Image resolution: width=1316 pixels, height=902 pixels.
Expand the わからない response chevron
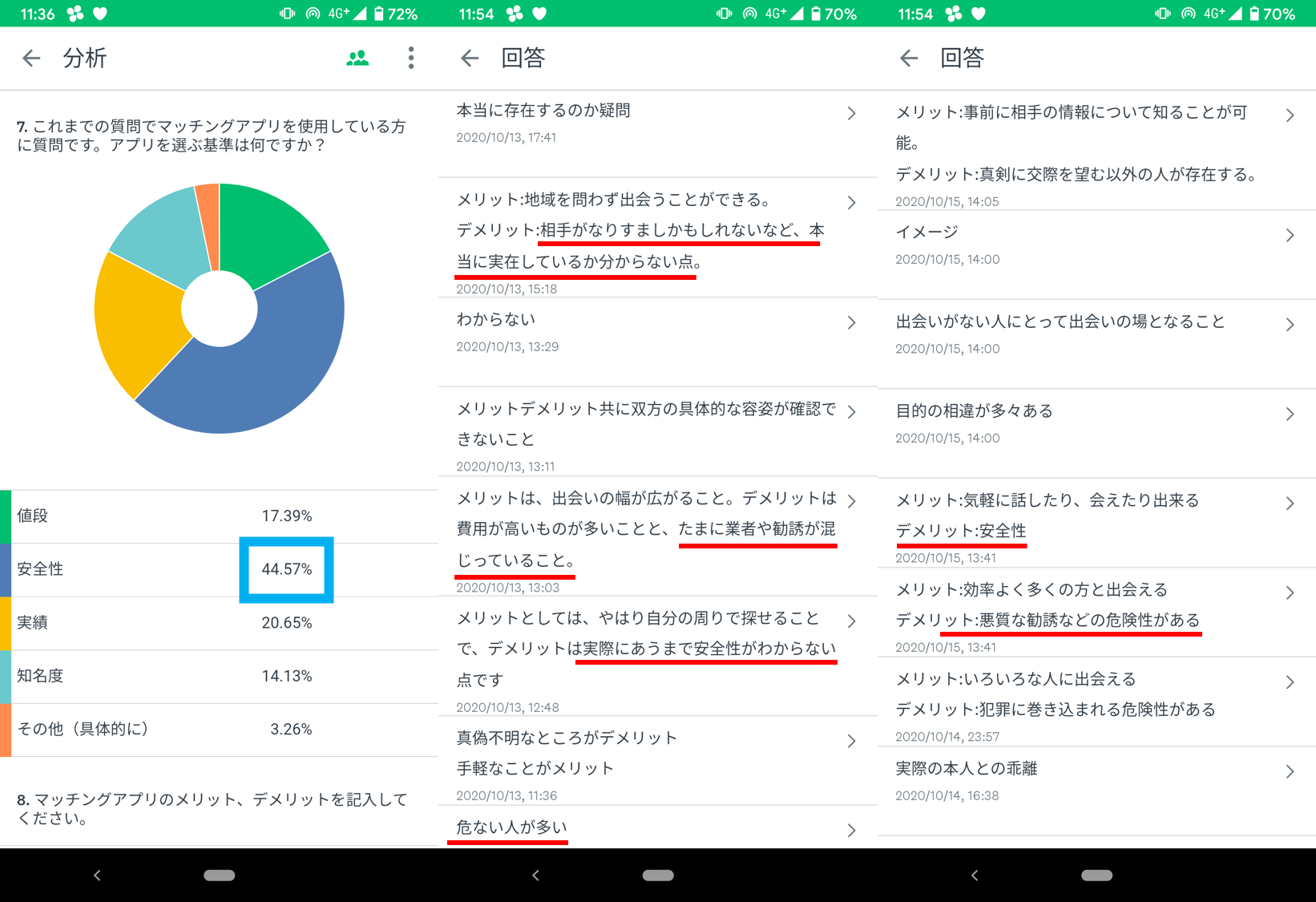click(x=851, y=322)
